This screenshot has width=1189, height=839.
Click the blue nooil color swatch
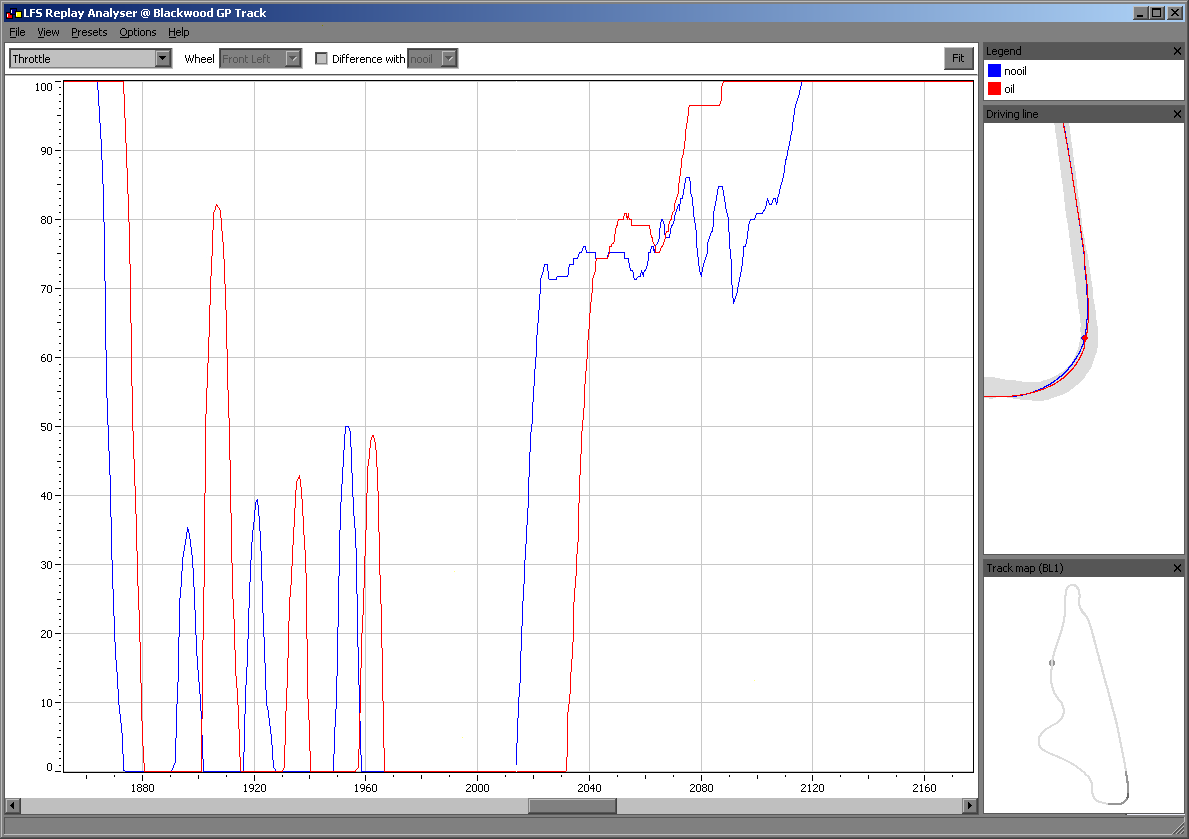tap(994, 71)
